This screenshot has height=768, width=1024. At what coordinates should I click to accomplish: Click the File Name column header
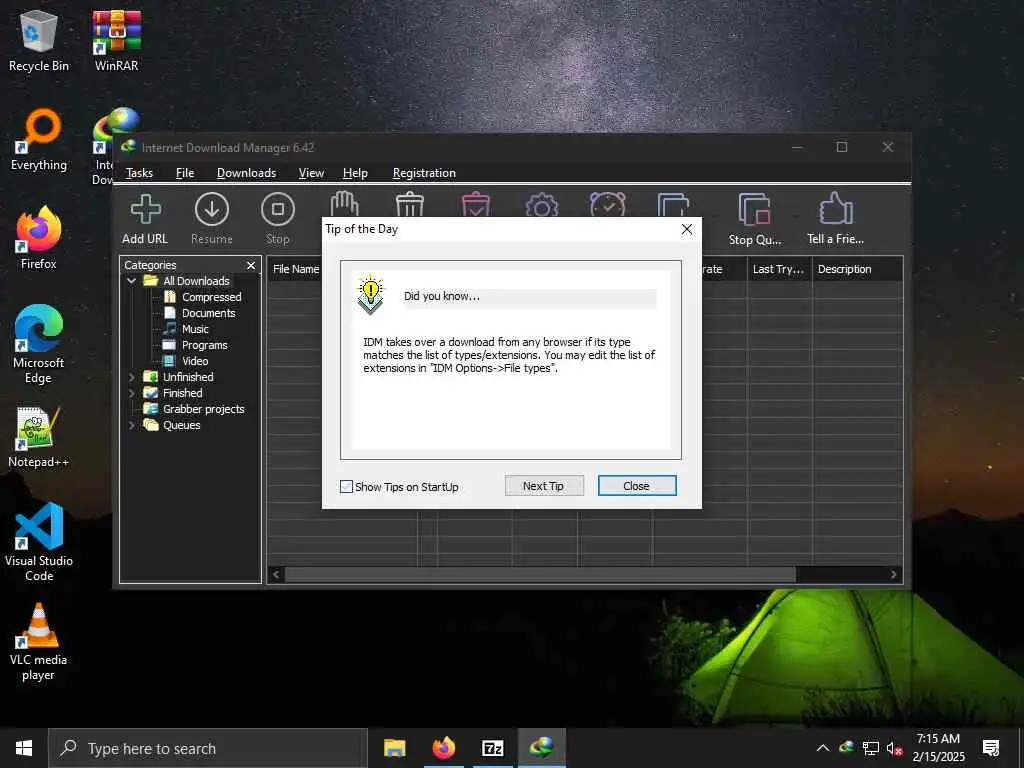click(295, 269)
